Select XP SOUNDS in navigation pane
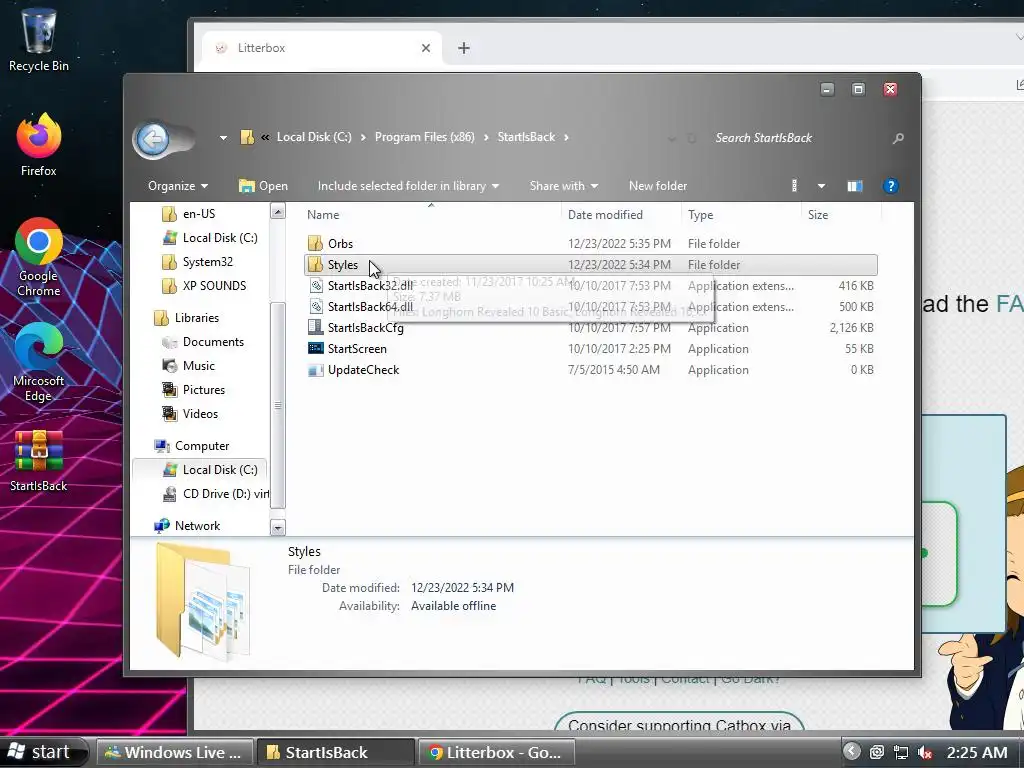 [x=204, y=286]
